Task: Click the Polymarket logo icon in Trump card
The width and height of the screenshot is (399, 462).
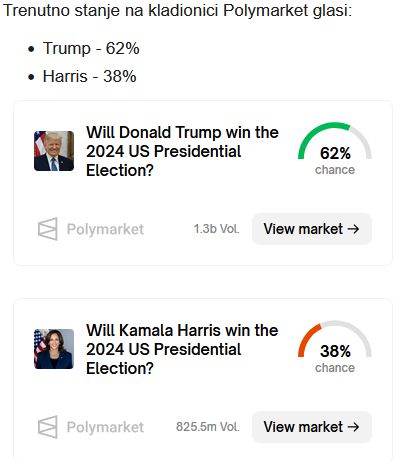Action: 48,229
